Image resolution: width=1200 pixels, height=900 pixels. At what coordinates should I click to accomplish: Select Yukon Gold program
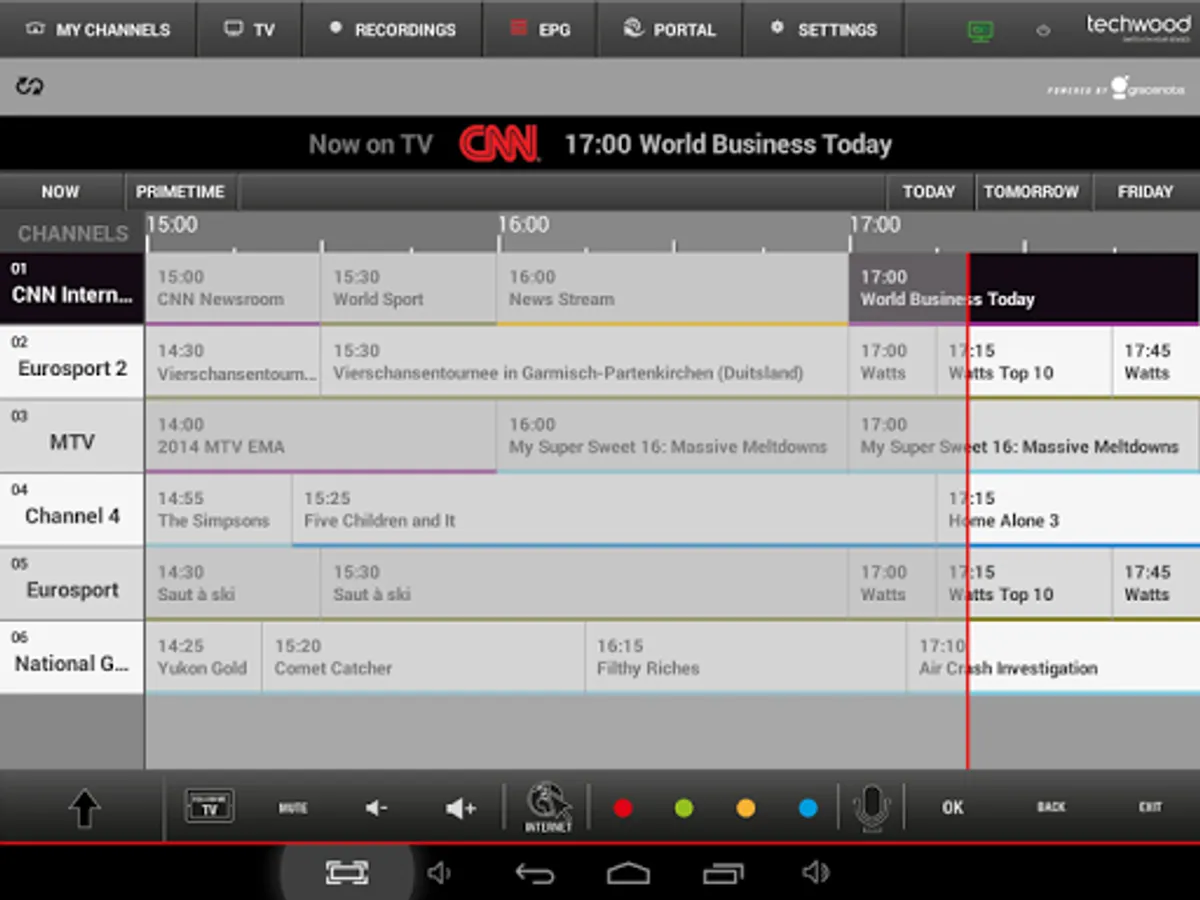(x=204, y=657)
